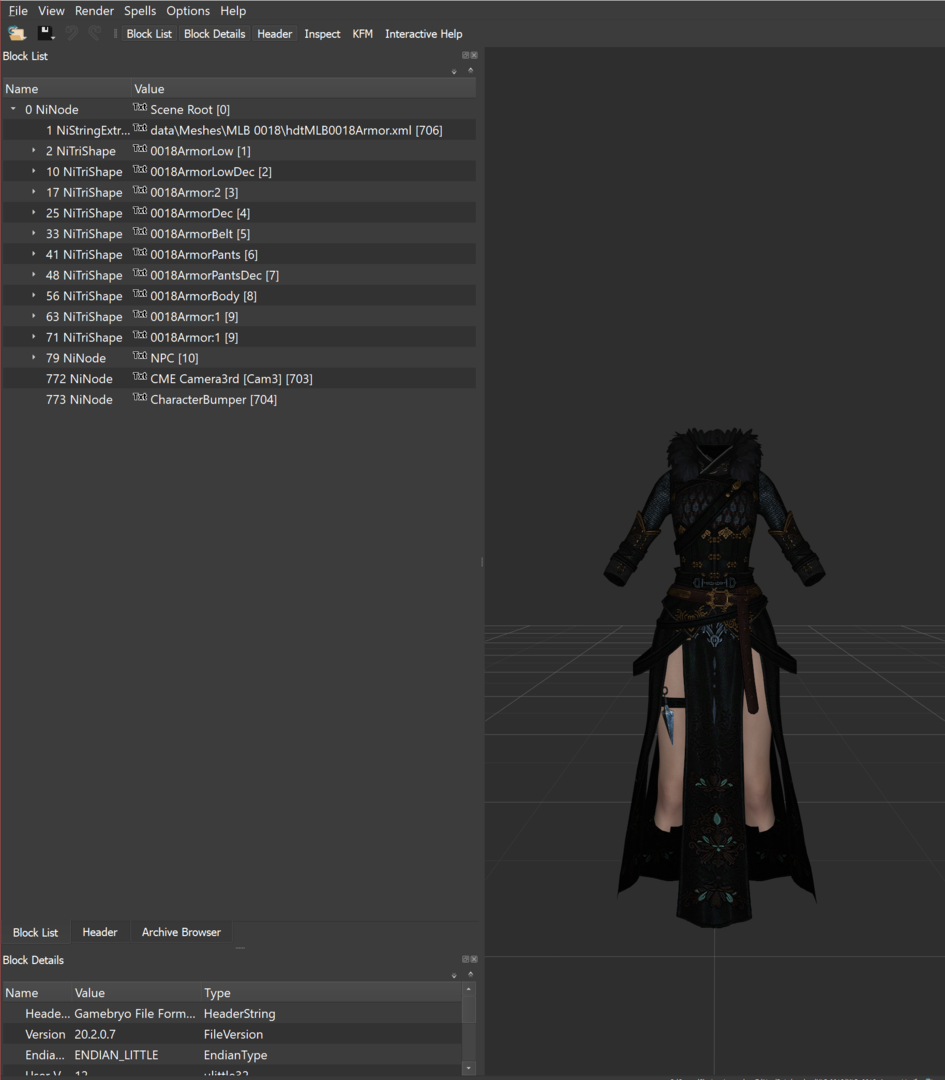Screen dimensions: 945x1080
Task: Toggle Header toolbar button
Action: click(274, 34)
